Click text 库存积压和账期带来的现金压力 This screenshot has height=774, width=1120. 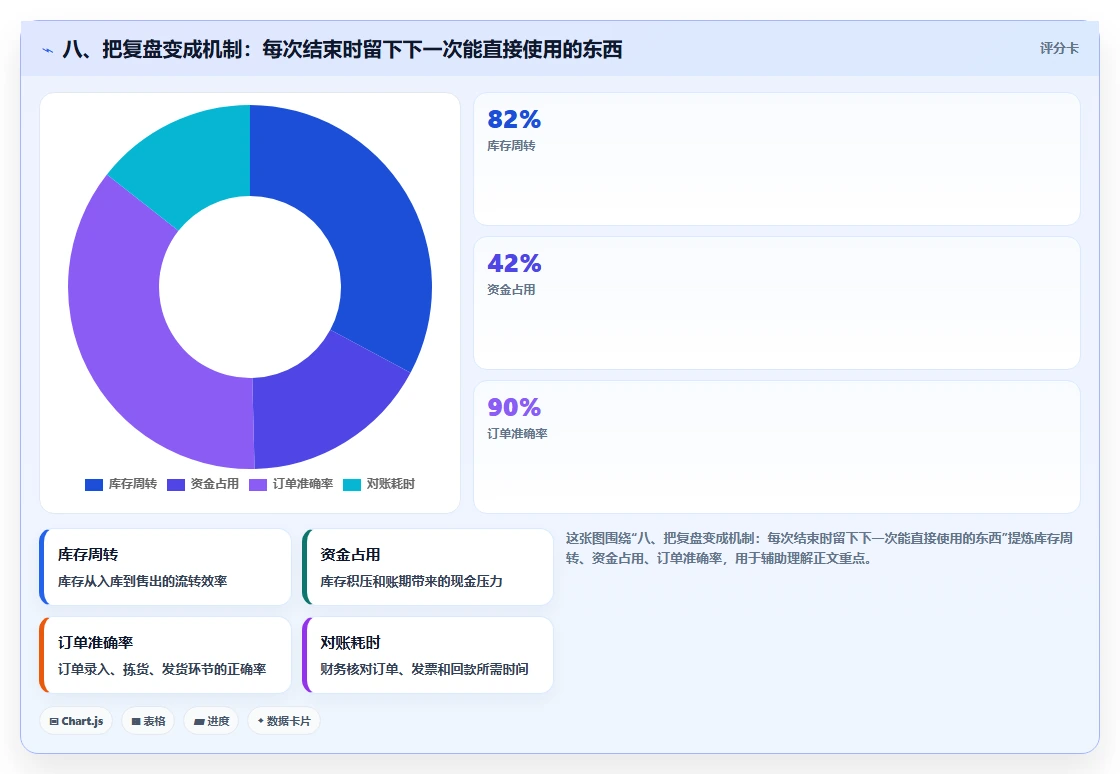411,581
